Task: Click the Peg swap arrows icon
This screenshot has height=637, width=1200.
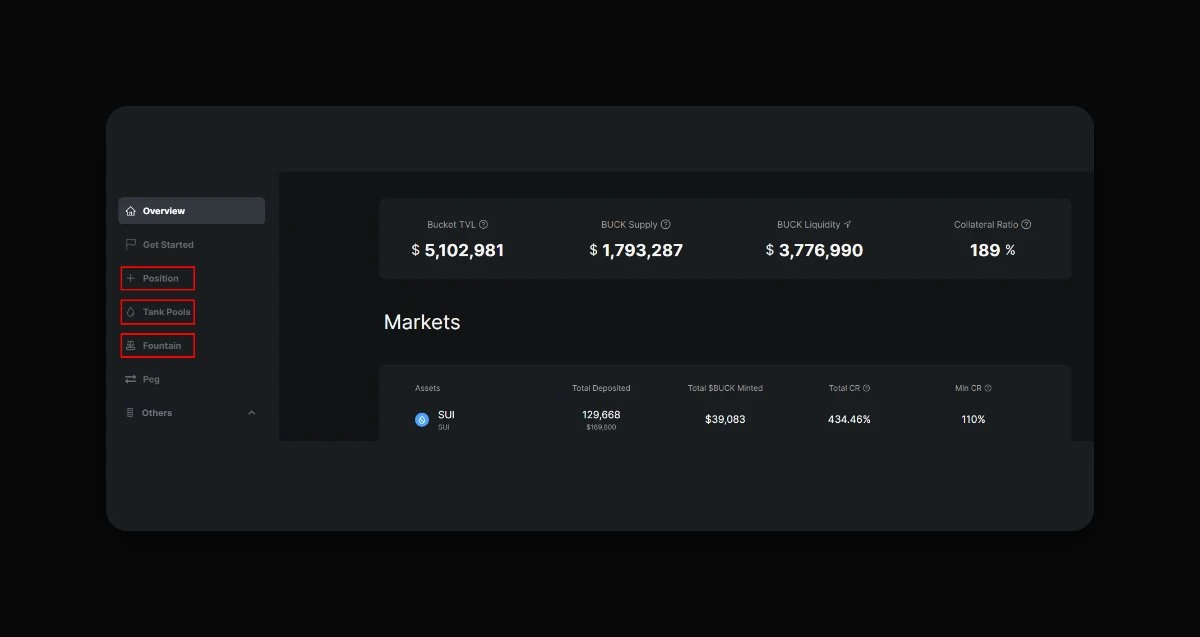Action: click(x=131, y=379)
